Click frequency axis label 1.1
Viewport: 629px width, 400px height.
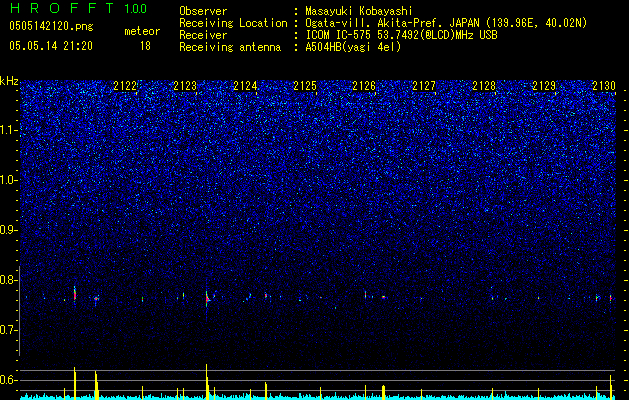8,130
